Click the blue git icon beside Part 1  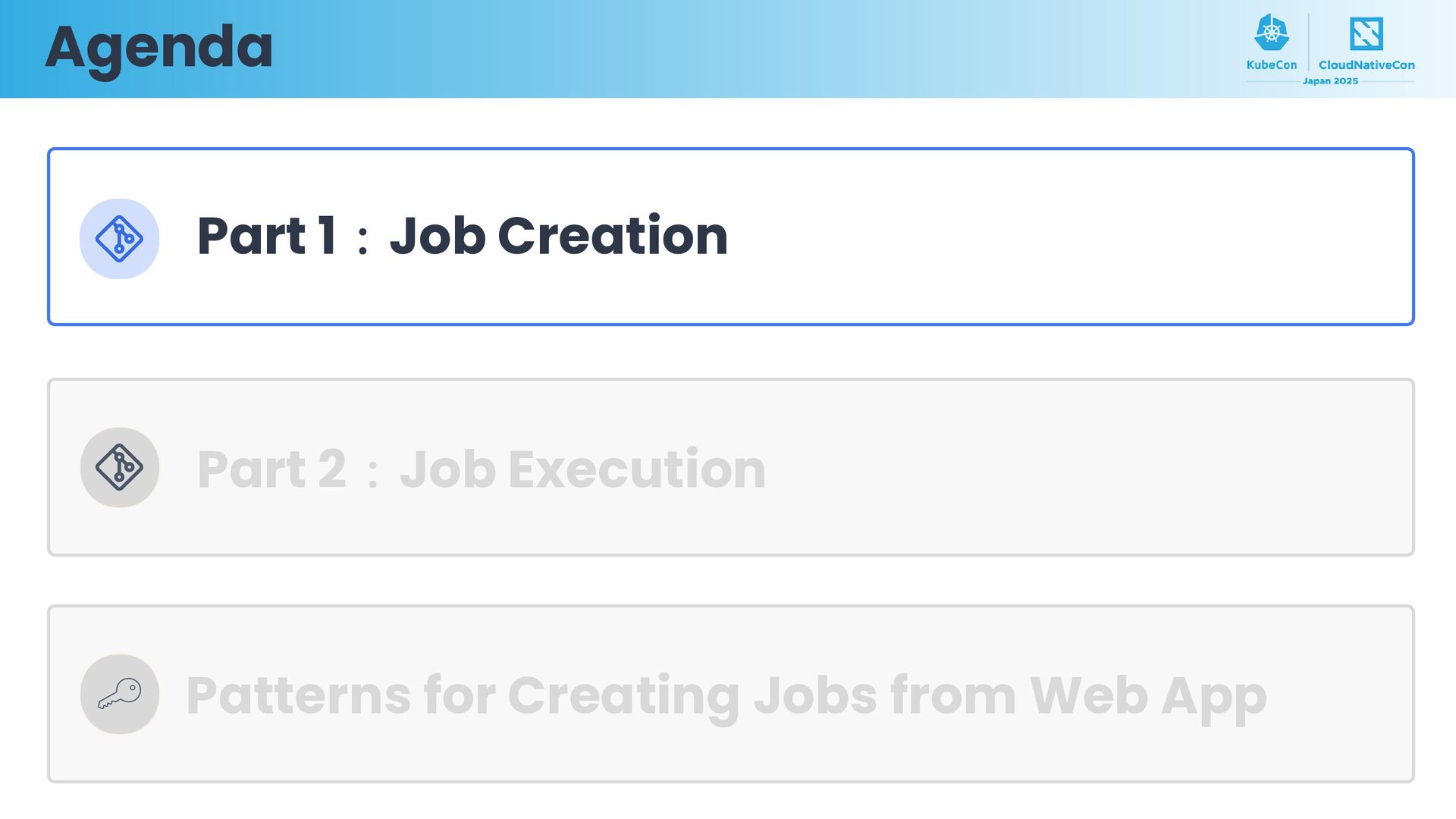tap(119, 239)
